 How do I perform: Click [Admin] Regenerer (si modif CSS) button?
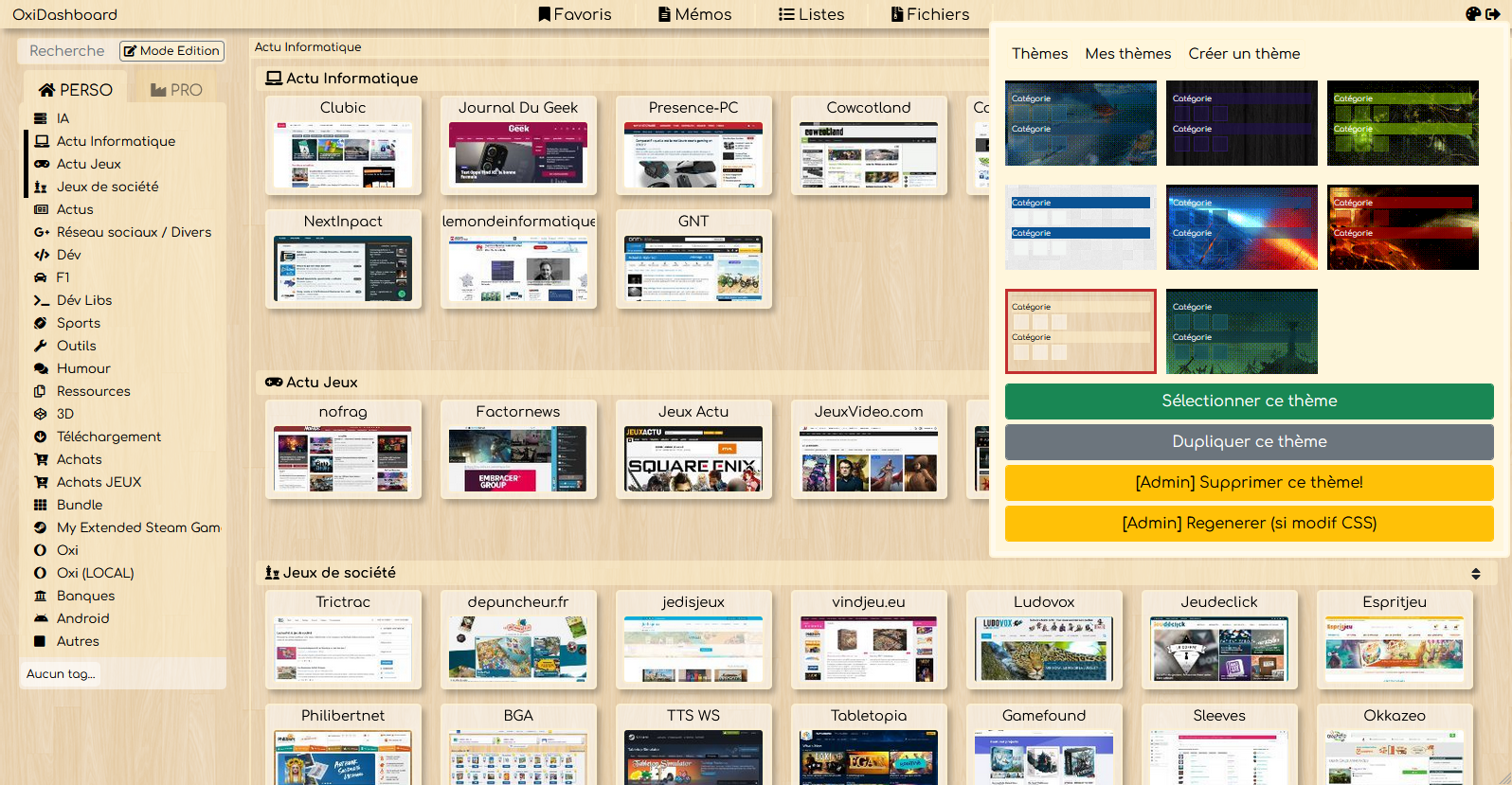point(1249,523)
